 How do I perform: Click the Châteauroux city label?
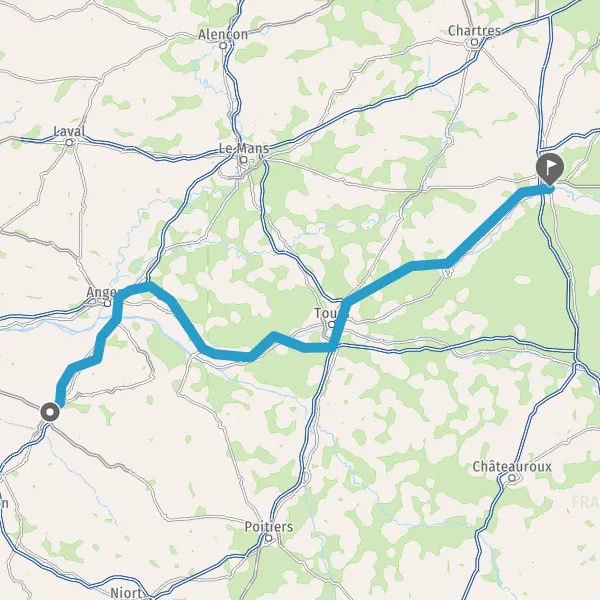click(512, 466)
